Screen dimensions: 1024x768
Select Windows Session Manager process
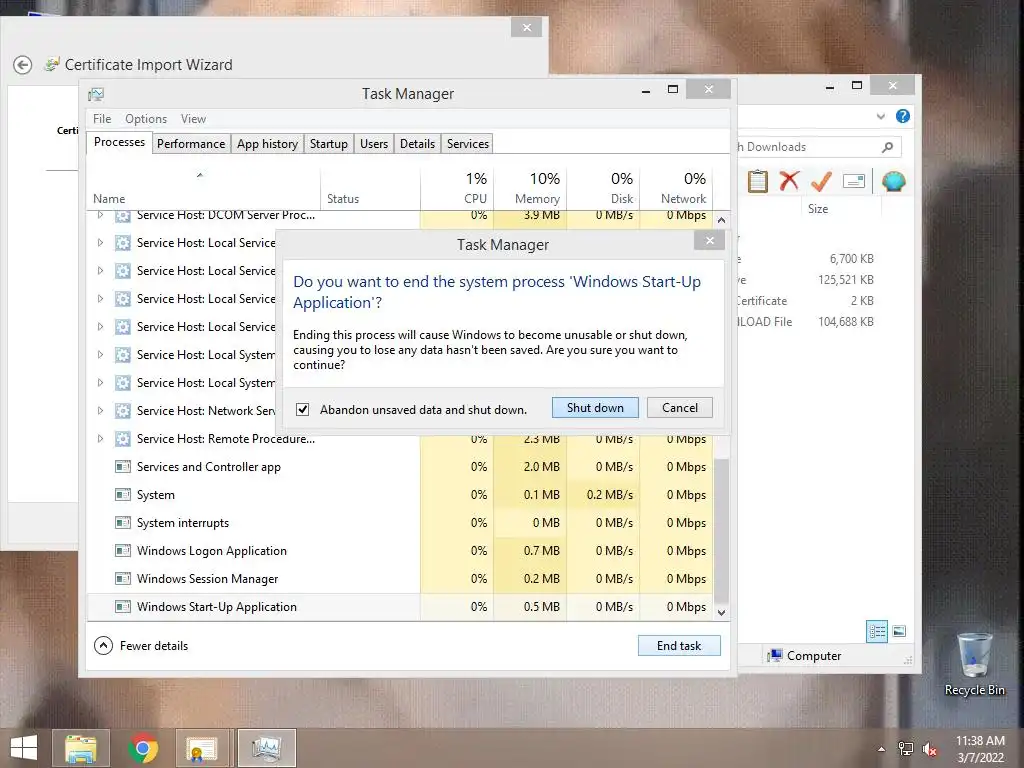coord(400,579)
